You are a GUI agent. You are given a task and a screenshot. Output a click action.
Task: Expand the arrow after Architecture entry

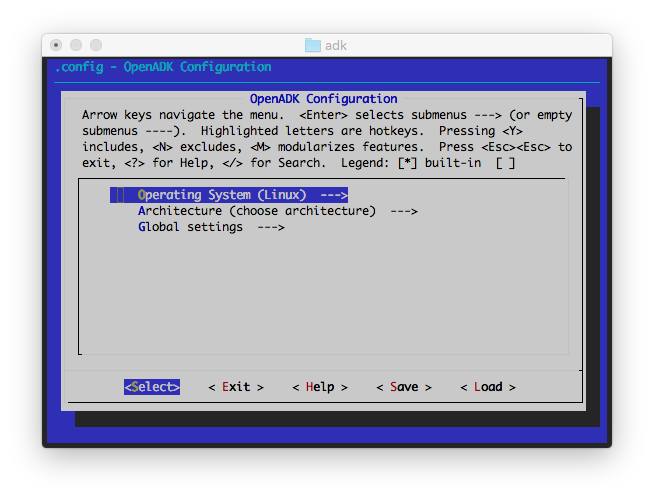tap(403, 211)
